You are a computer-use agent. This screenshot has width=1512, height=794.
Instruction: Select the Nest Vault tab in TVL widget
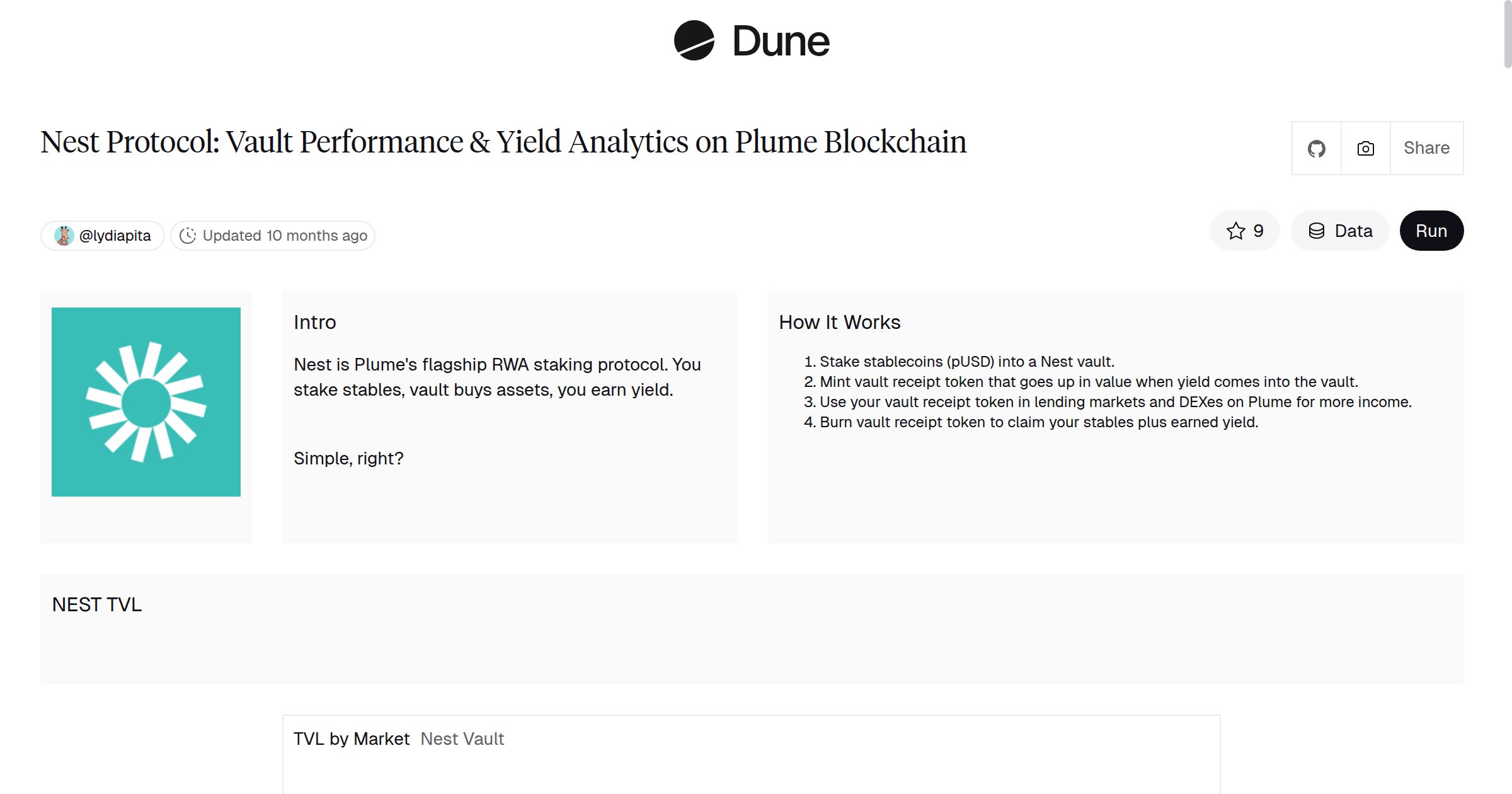click(462, 738)
